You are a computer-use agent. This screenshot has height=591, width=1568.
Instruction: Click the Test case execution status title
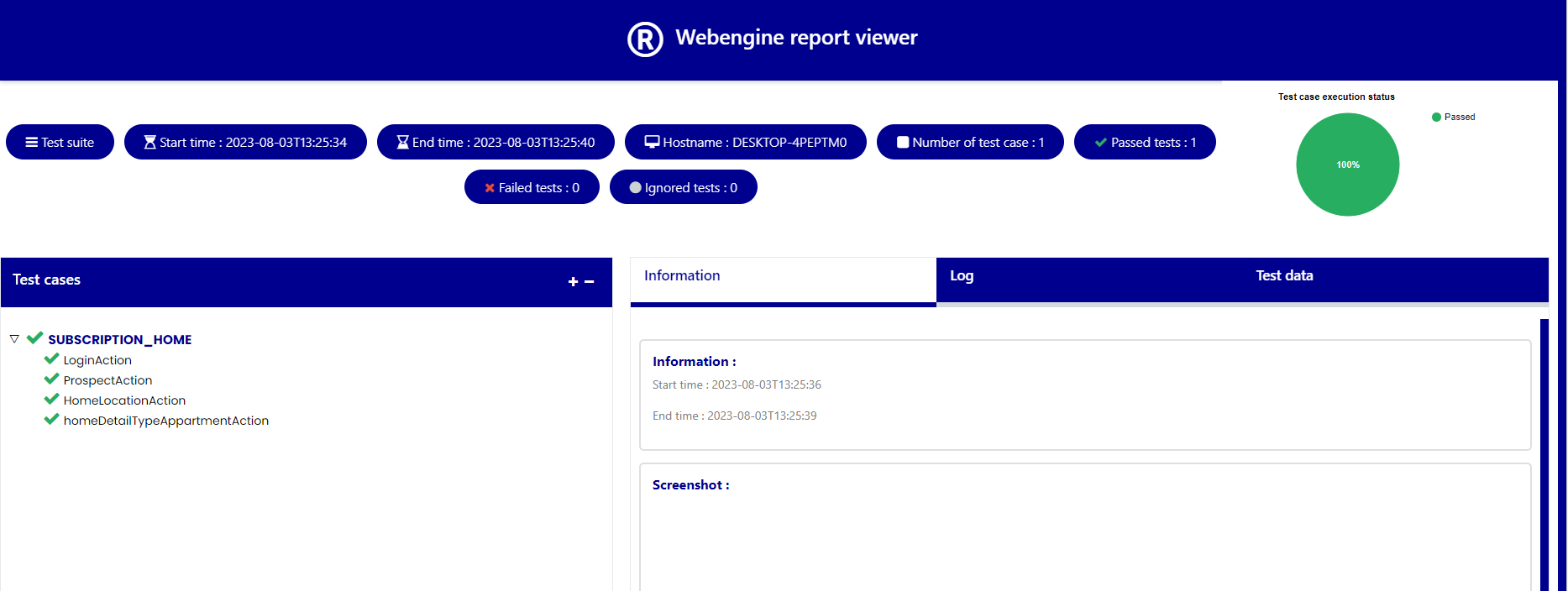(1336, 97)
